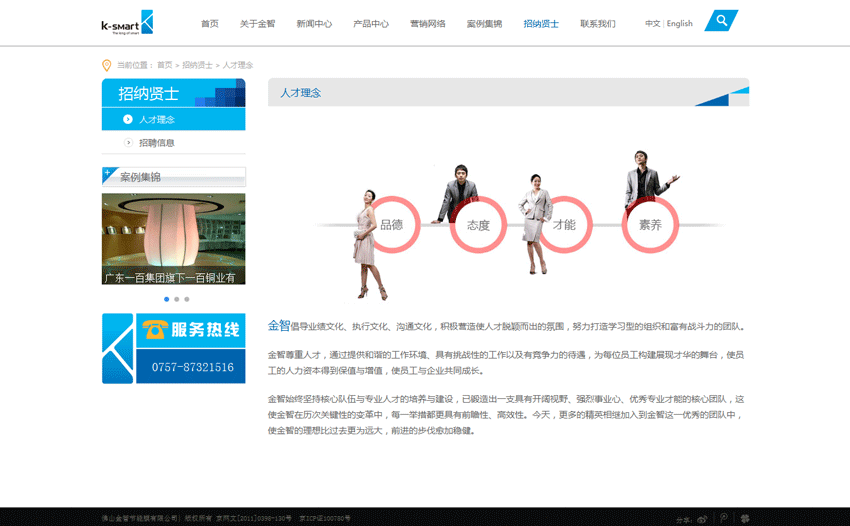Viewport: 850px width, 526px height.
Task: Select the third carousel dot indicator
Action: pyautogui.click(x=187, y=299)
